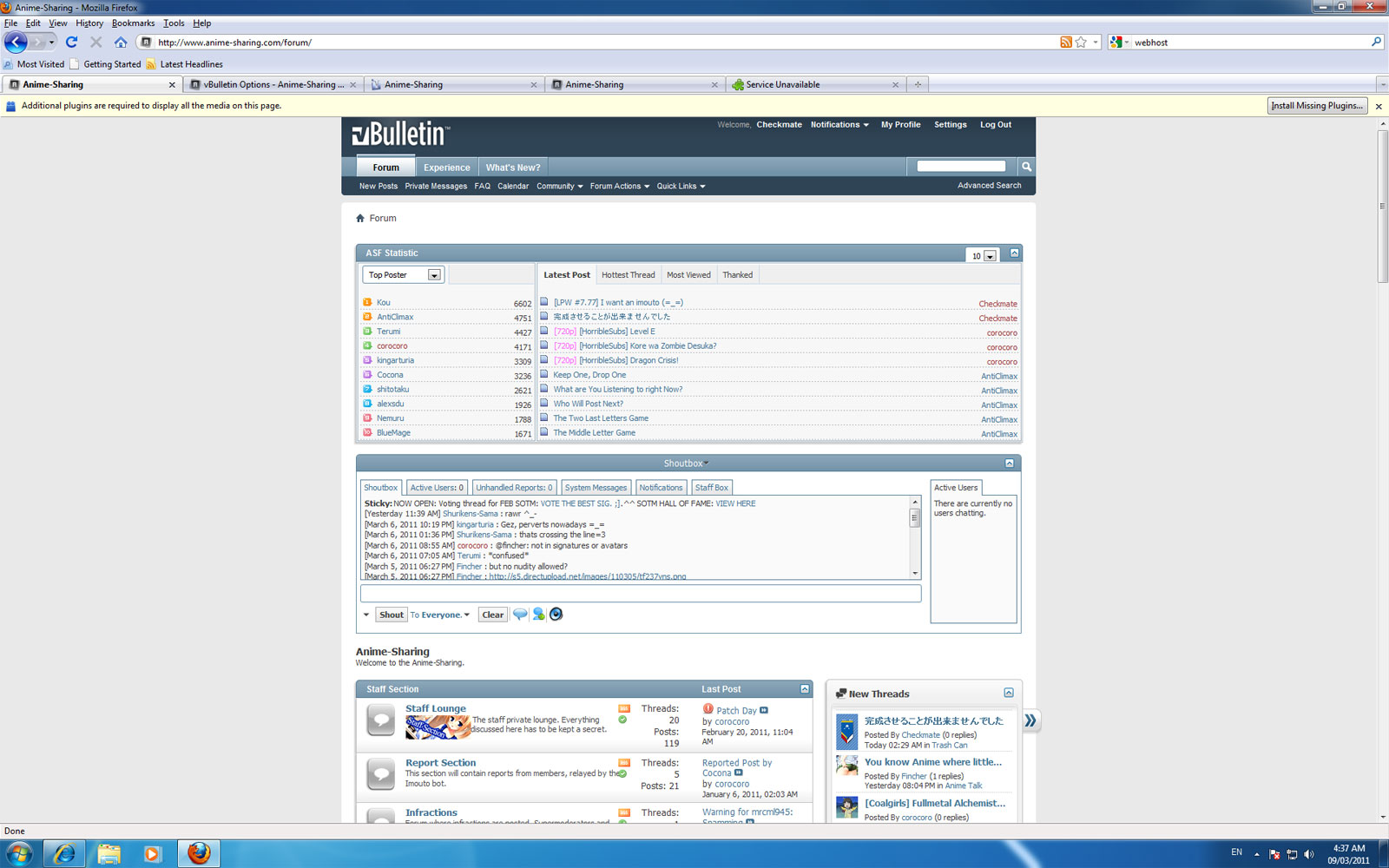Open the Private Messages link
This screenshot has width=1389, height=868.
pos(436,186)
